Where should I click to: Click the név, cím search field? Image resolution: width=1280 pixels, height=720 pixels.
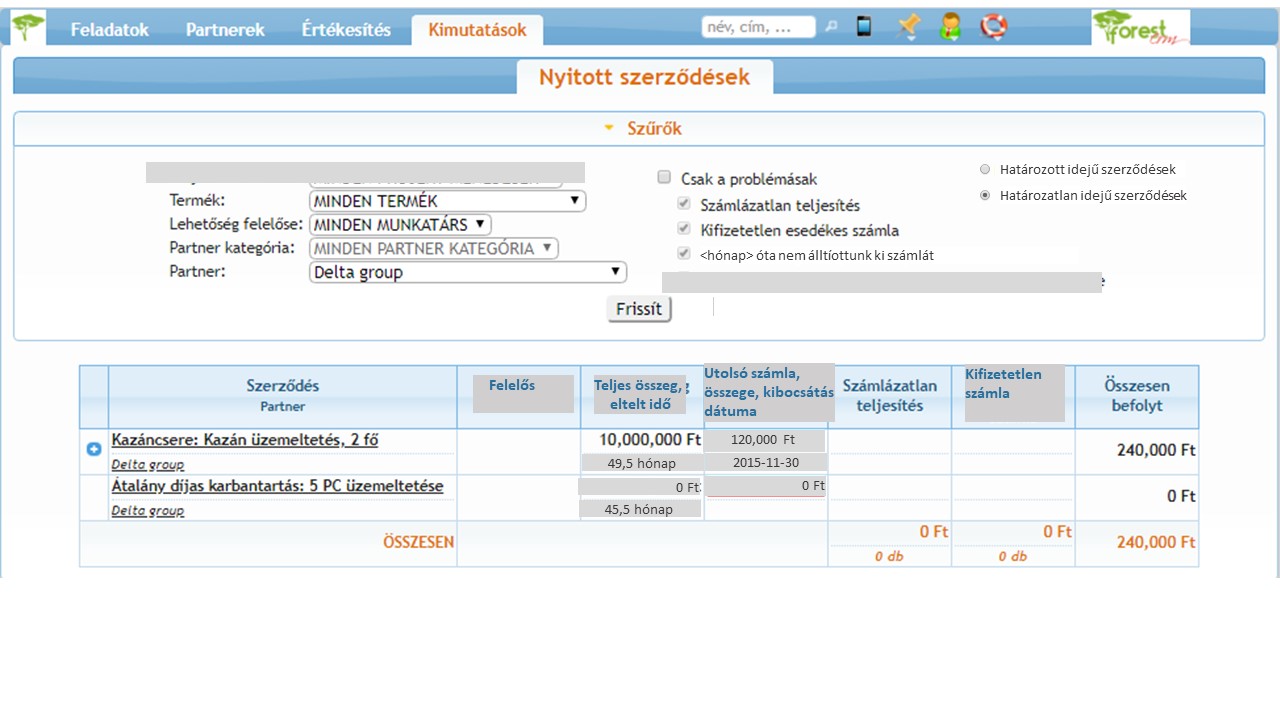758,27
